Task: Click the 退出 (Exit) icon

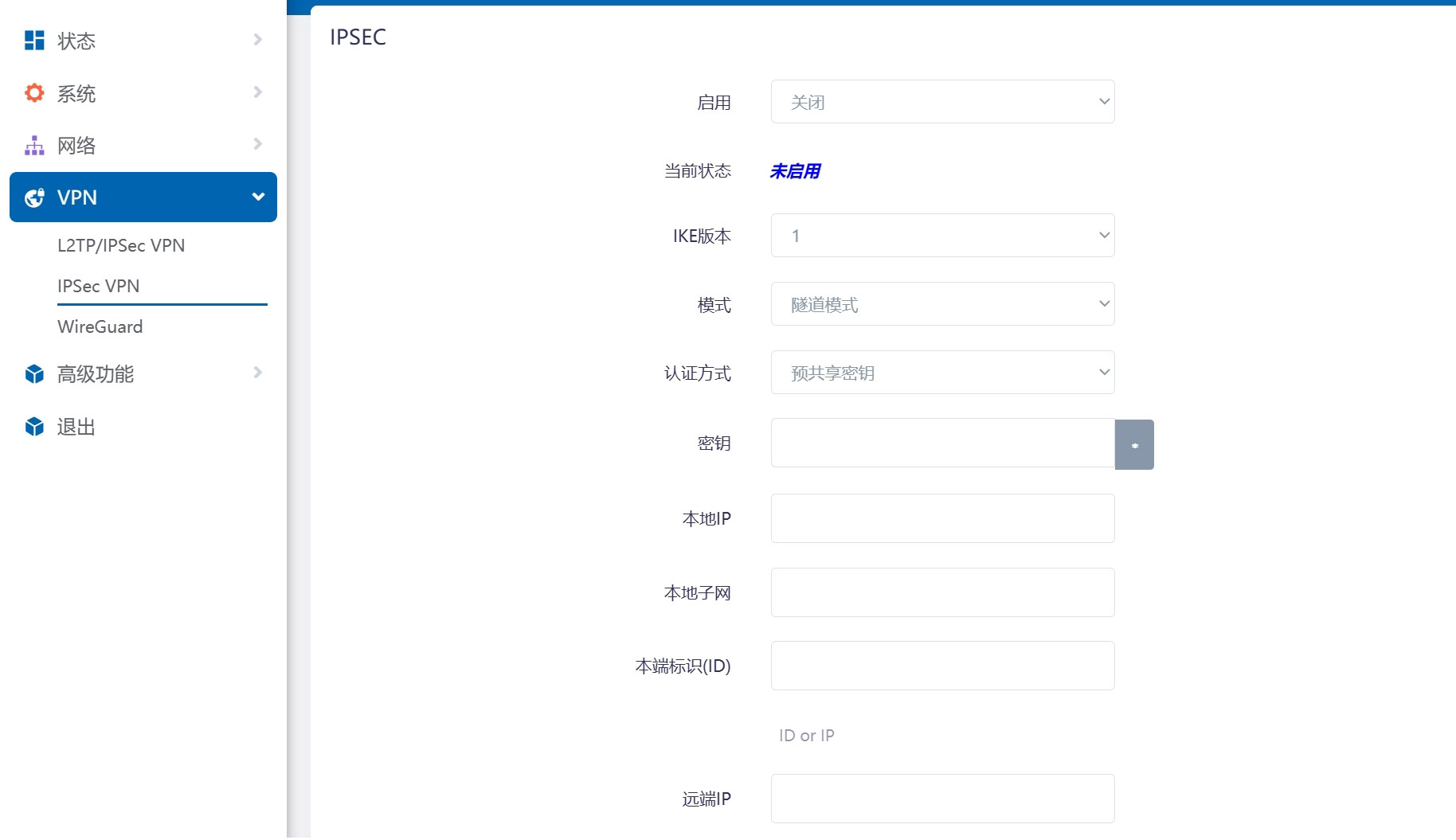Action: [33, 427]
